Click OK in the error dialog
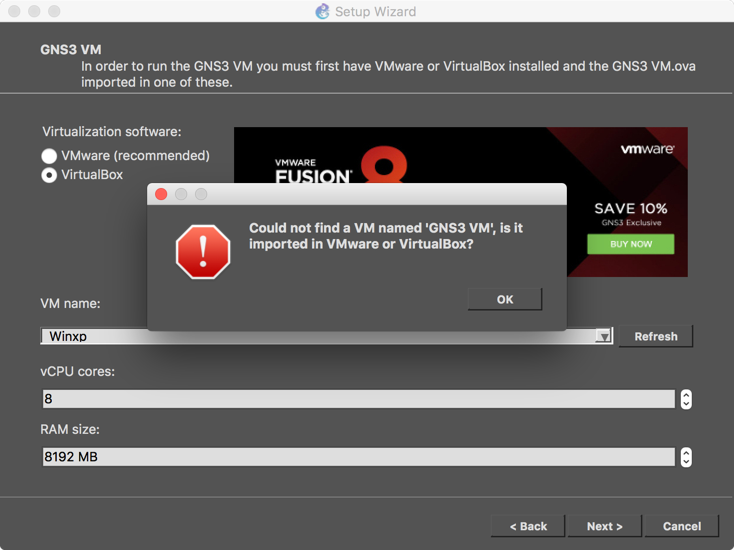 [x=505, y=299]
